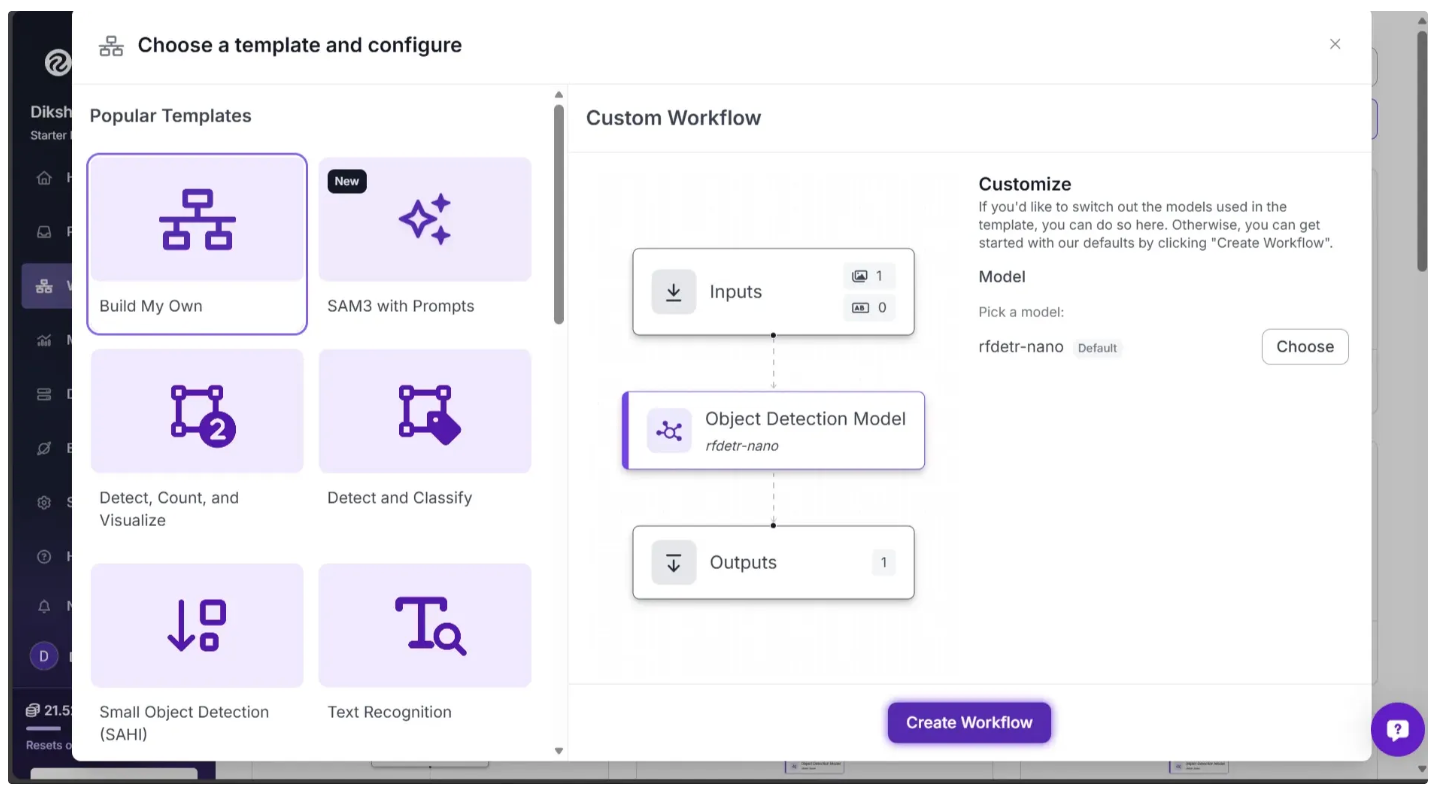Select the Detect and Classify template icon
The image size is (1438, 802).
[x=425, y=412]
